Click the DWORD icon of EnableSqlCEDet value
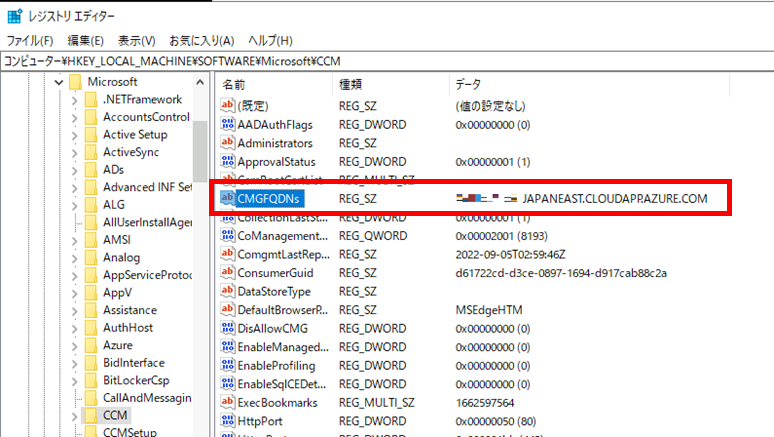The image size is (774, 437). click(227, 383)
